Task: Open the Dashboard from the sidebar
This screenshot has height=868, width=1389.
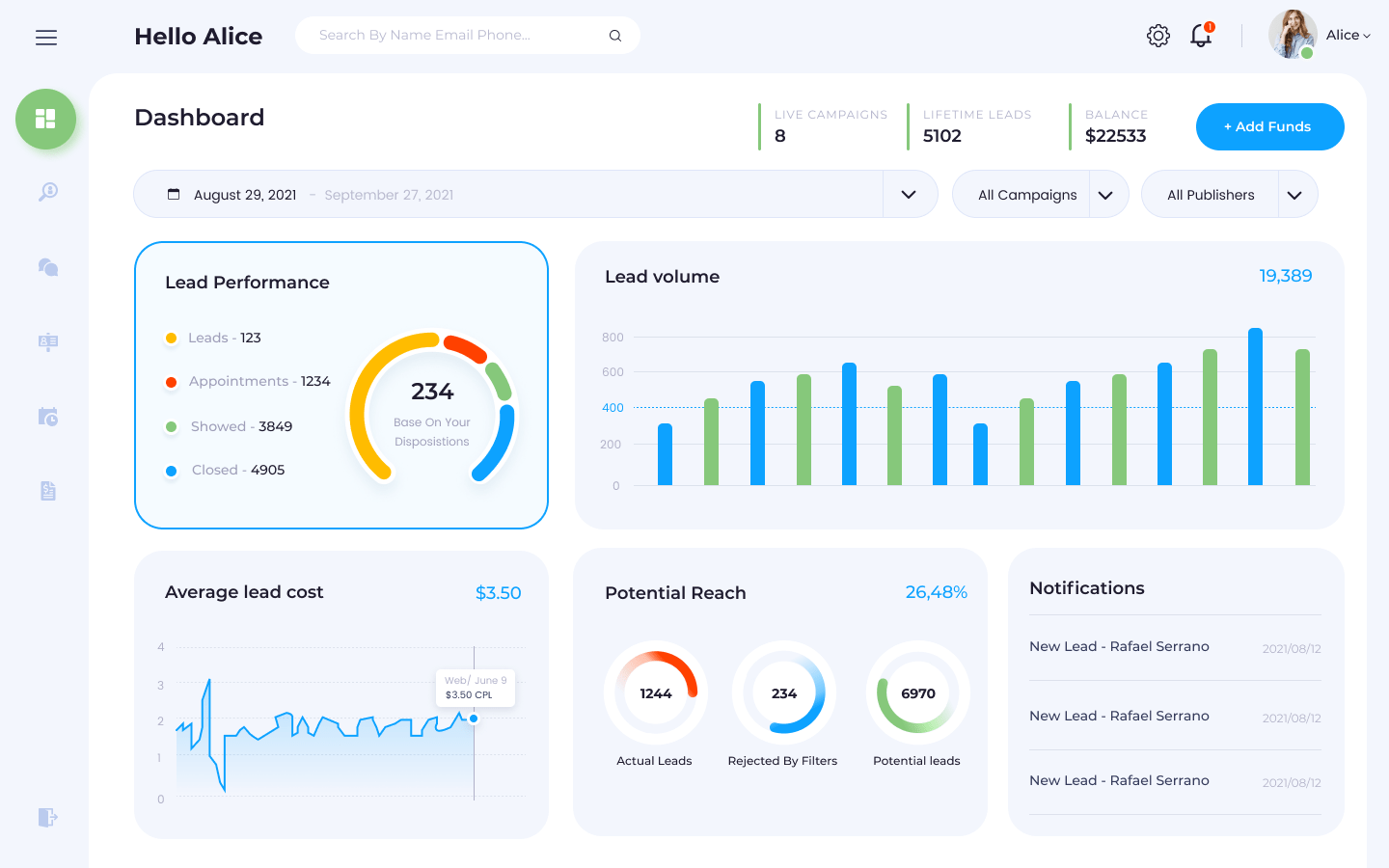Action: tap(45, 119)
